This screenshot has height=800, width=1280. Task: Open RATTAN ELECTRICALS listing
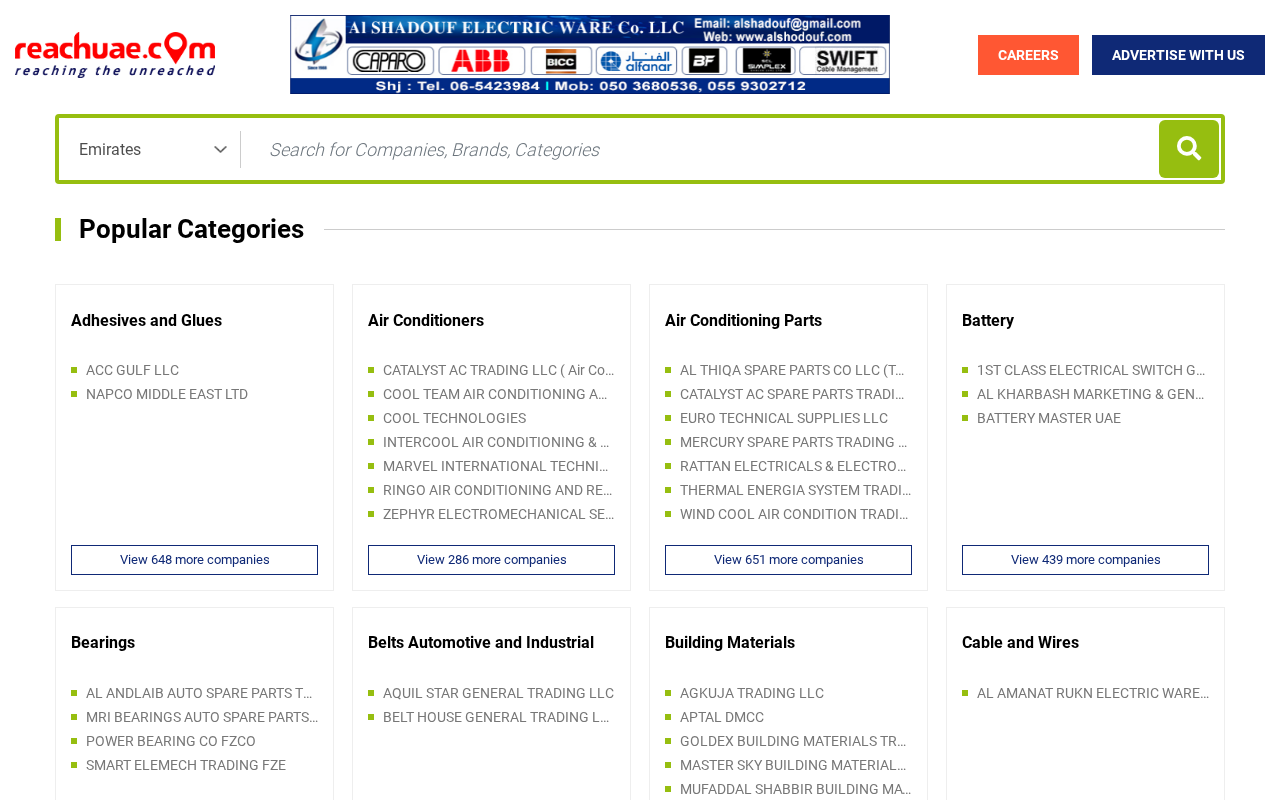[x=793, y=466]
